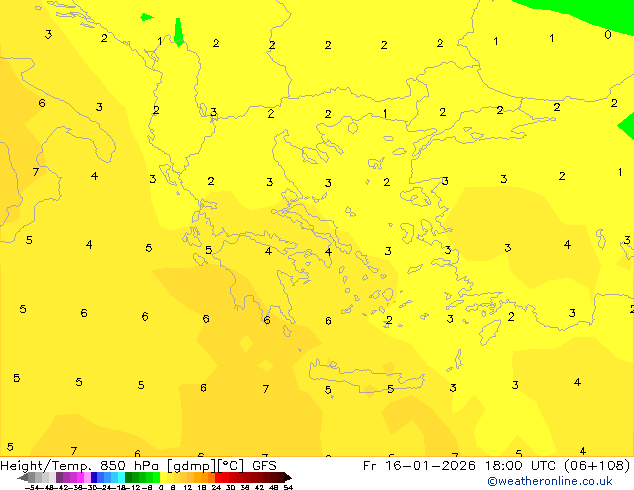Click the [gdmp] unit label
This screenshot has width=634, height=490.
pyautogui.click(x=192, y=466)
